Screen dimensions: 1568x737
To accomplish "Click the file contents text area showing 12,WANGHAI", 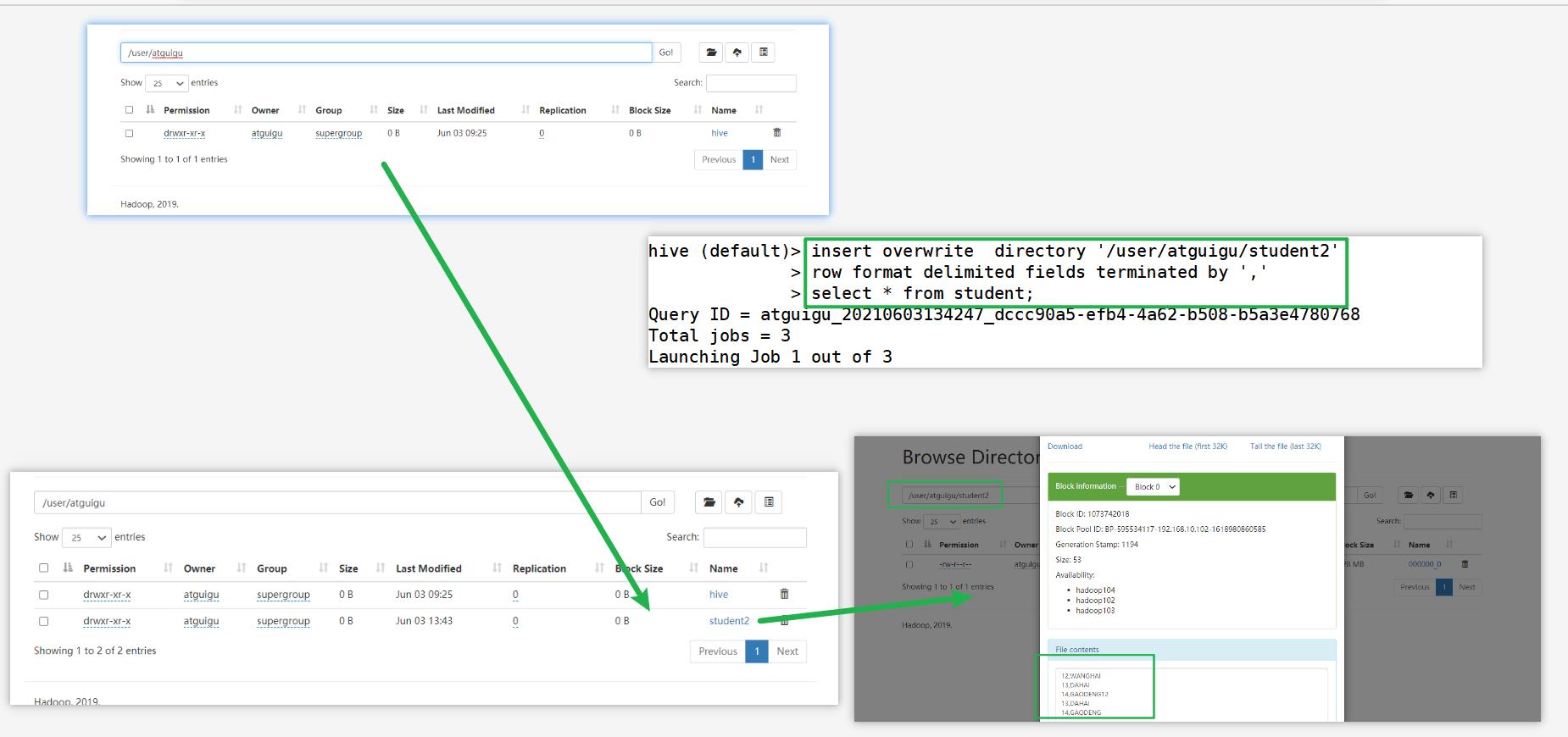I will 1192,695.
